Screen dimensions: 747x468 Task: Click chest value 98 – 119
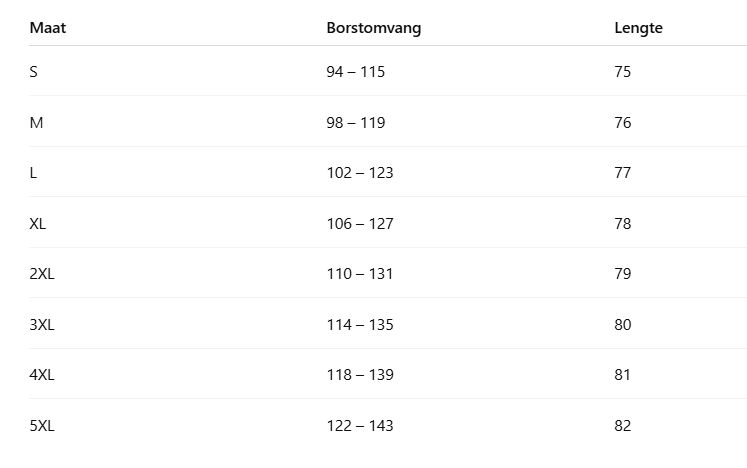(355, 122)
